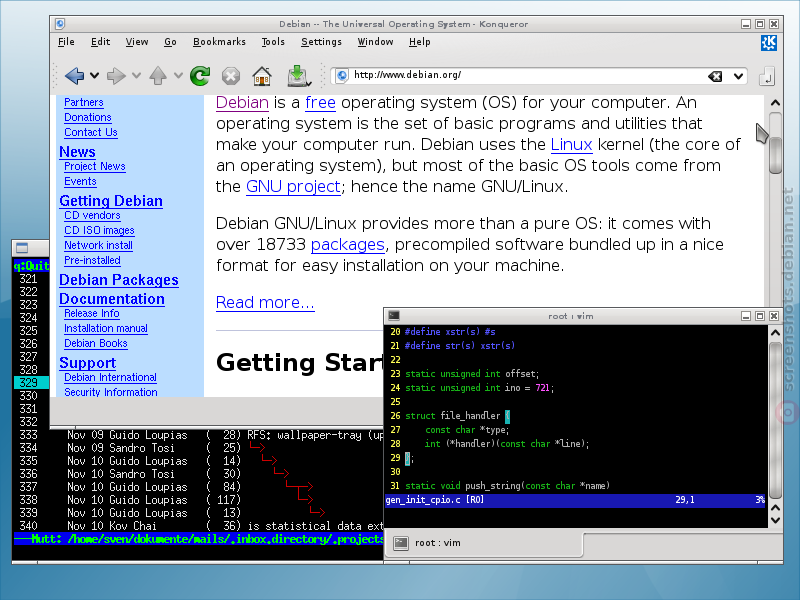This screenshot has height=600, width=800.
Task: Open the News heading link
Action: [77, 152]
